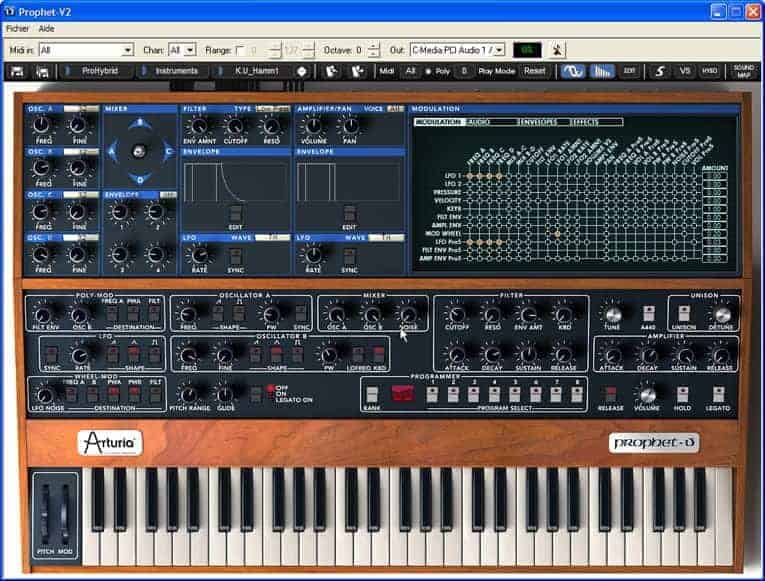The image size is (765, 581).
Task: Open the Fichier menu
Action: click(17, 28)
